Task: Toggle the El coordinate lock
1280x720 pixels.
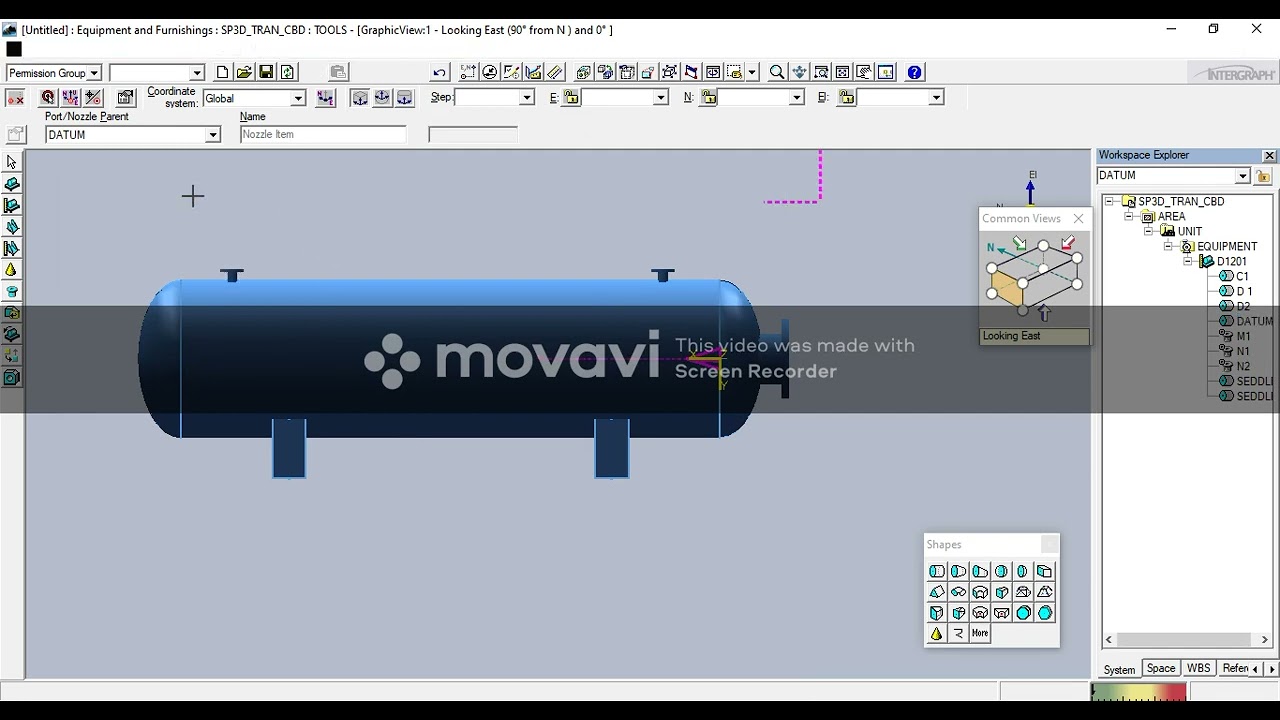Action: 846,97
